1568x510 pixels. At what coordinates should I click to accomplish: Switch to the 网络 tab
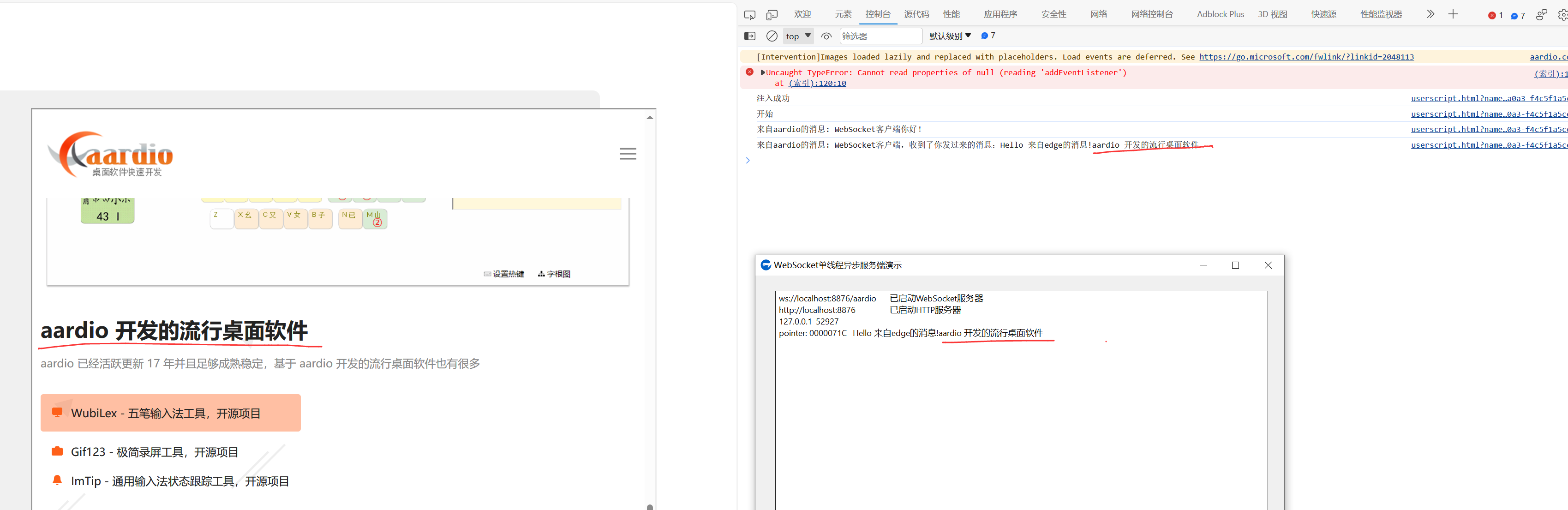1099,14
